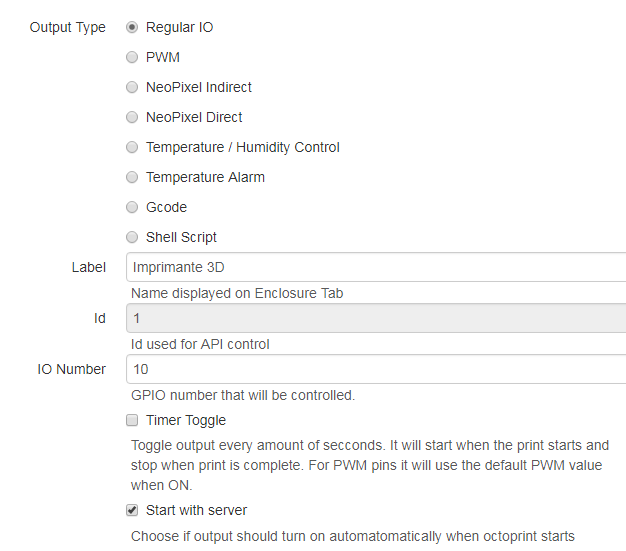Click the Id used for API control hint
Screen dimensions: 626x551
214,344
